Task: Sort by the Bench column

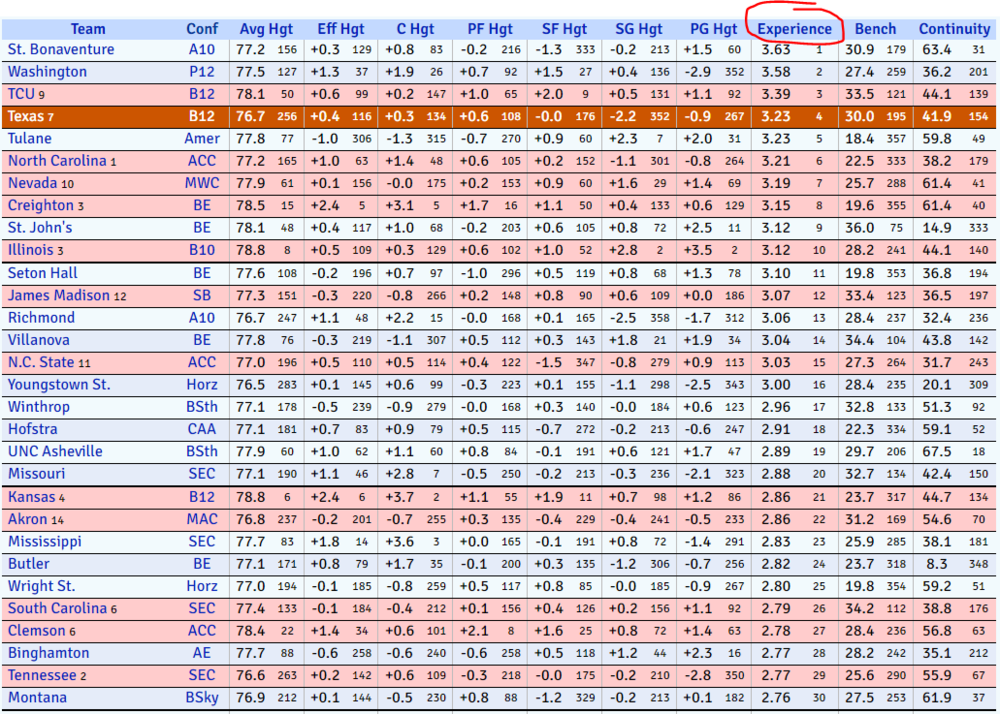Action: pos(875,29)
